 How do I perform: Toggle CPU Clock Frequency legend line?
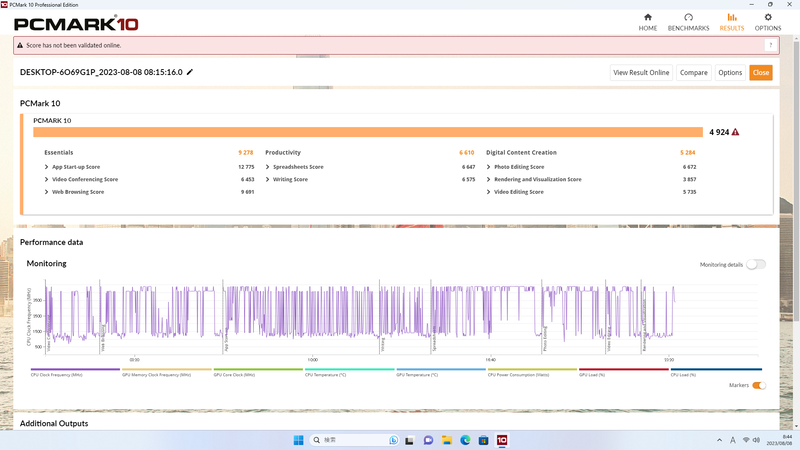click(75, 369)
